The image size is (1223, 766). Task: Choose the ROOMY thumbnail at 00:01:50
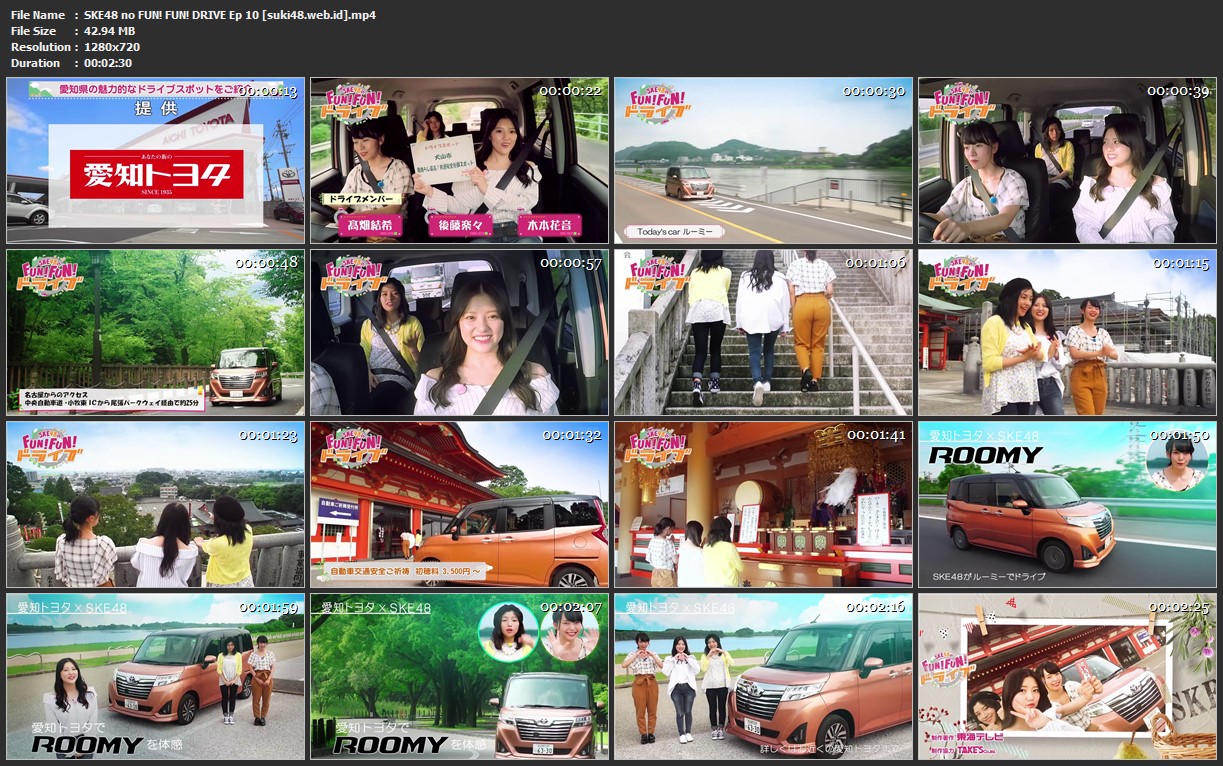coord(1067,504)
